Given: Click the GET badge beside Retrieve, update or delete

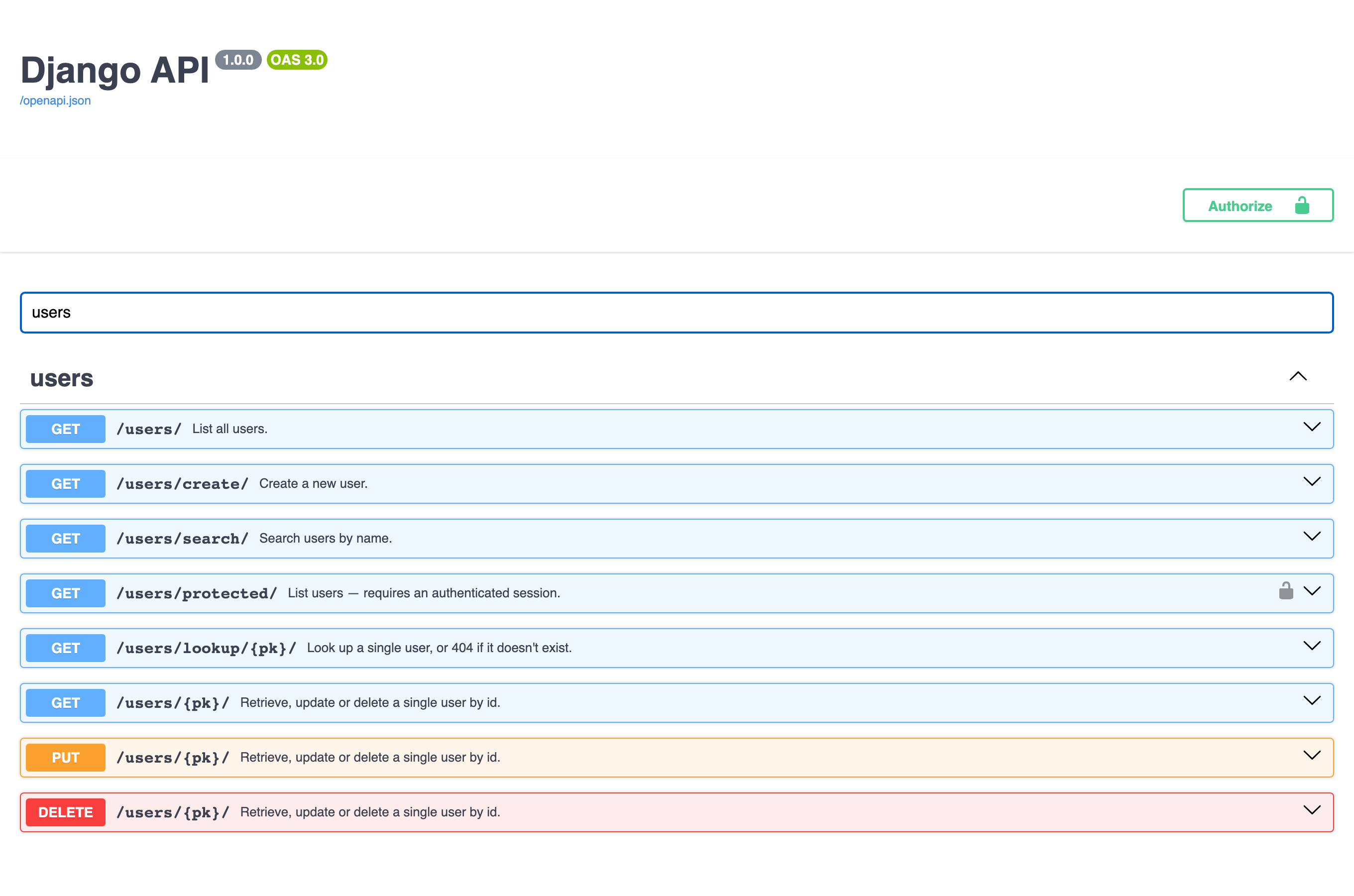Looking at the screenshot, I should (x=66, y=703).
